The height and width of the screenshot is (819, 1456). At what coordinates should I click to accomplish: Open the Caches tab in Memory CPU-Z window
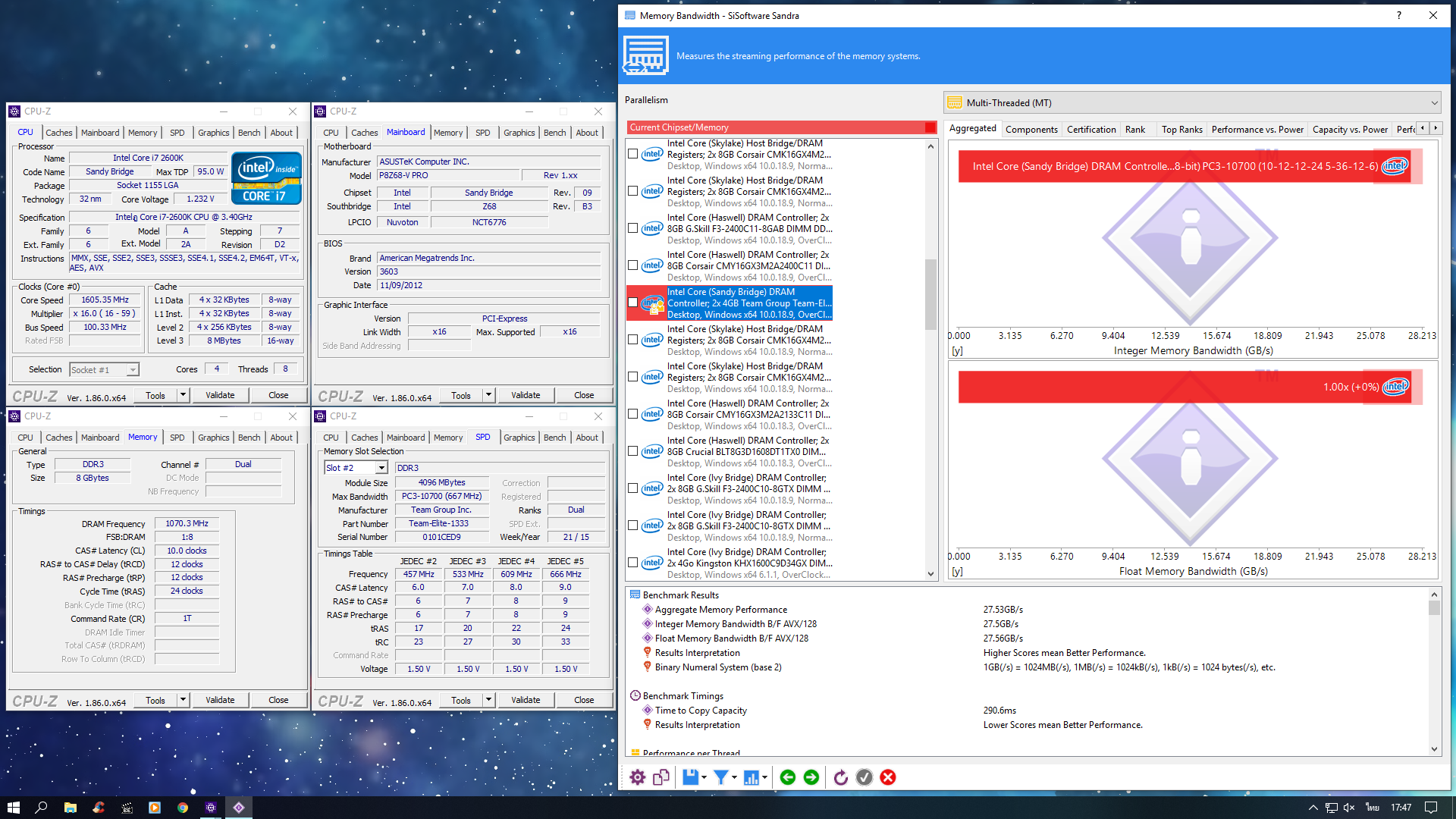(x=58, y=438)
